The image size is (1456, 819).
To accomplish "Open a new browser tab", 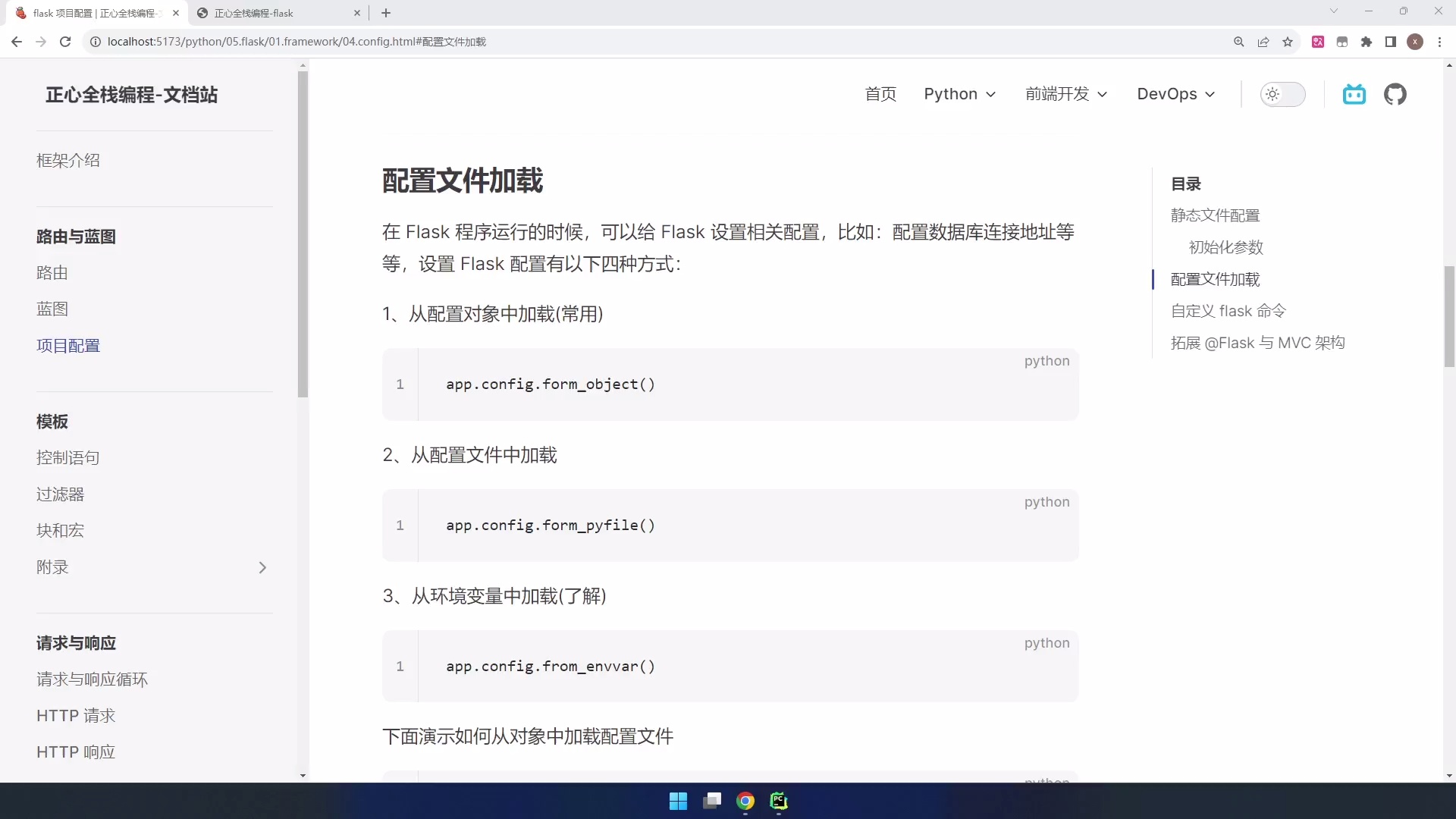I will coord(386,13).
